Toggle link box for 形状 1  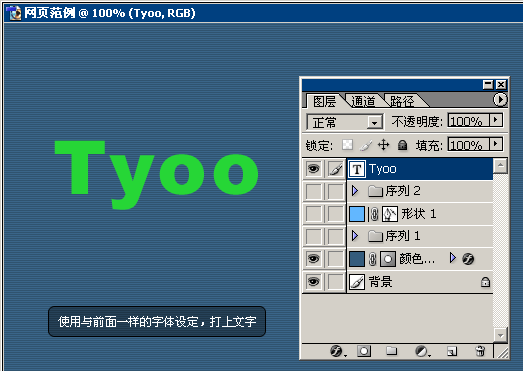point(335,214)
